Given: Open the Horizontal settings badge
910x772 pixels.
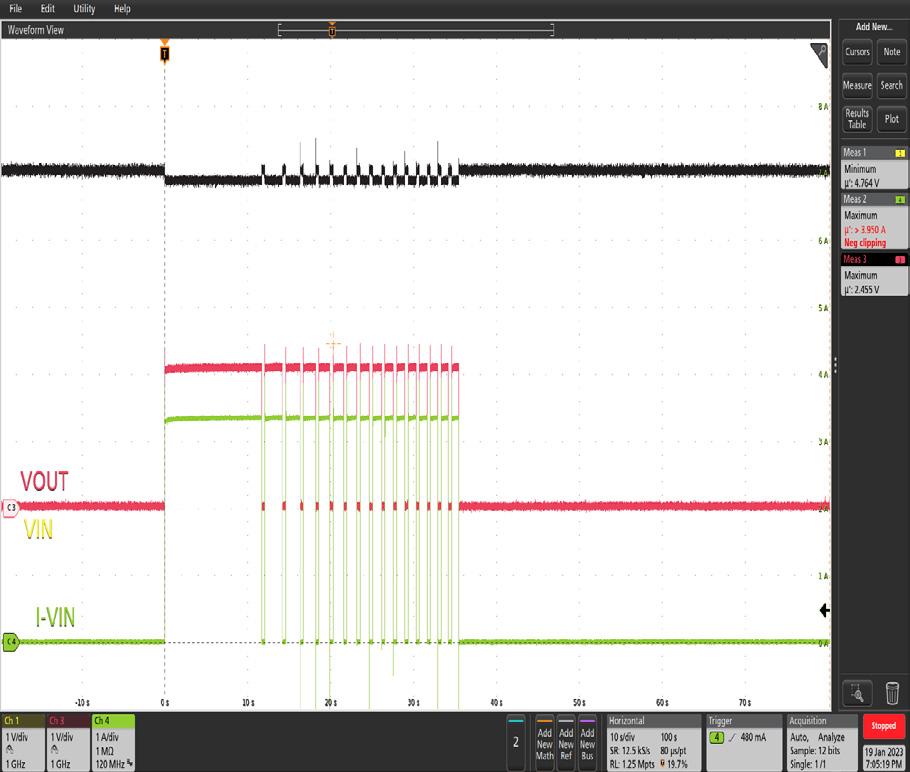Looking at the screenshot, I should [x=653, y=742].
